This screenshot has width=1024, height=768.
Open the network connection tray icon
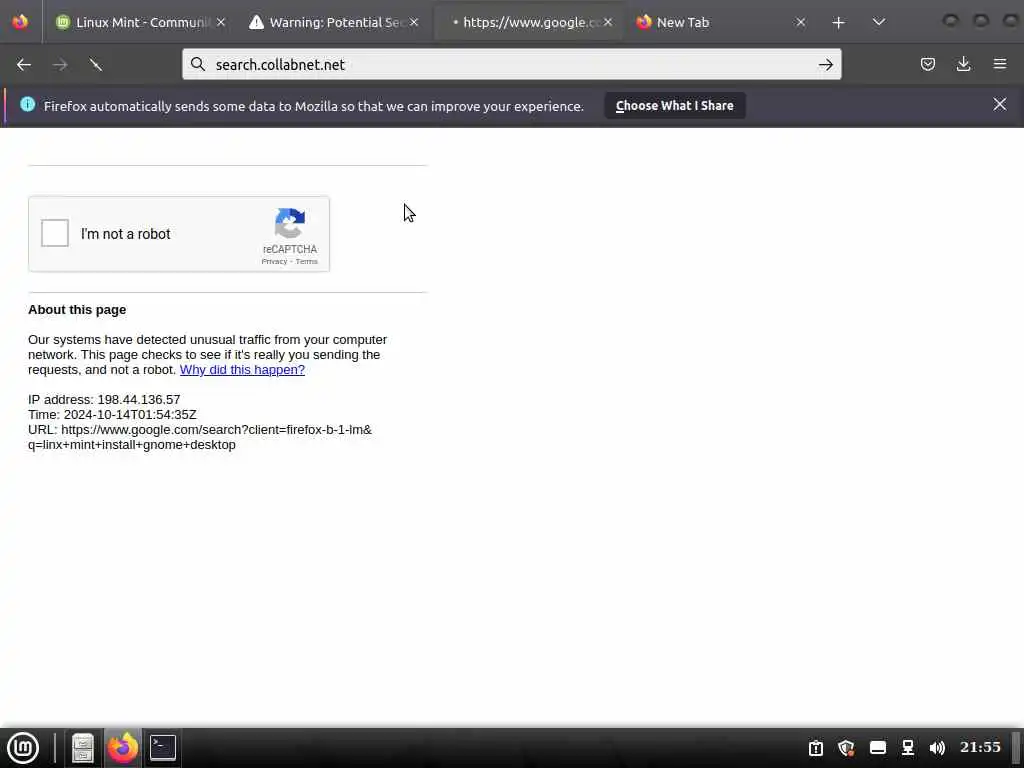coord(908,748)
